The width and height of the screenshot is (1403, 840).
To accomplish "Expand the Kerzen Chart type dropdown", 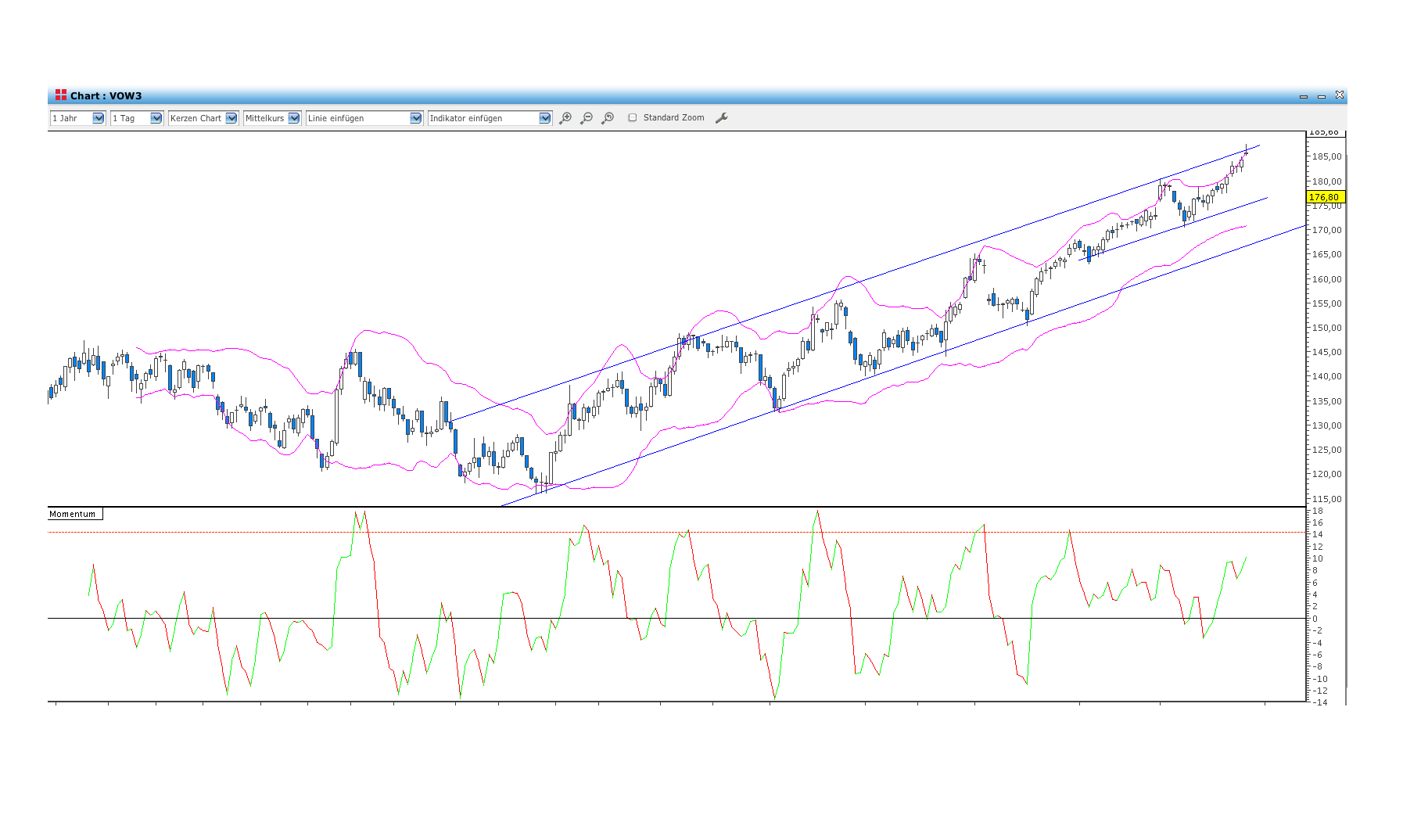I will tap(203, 118).
